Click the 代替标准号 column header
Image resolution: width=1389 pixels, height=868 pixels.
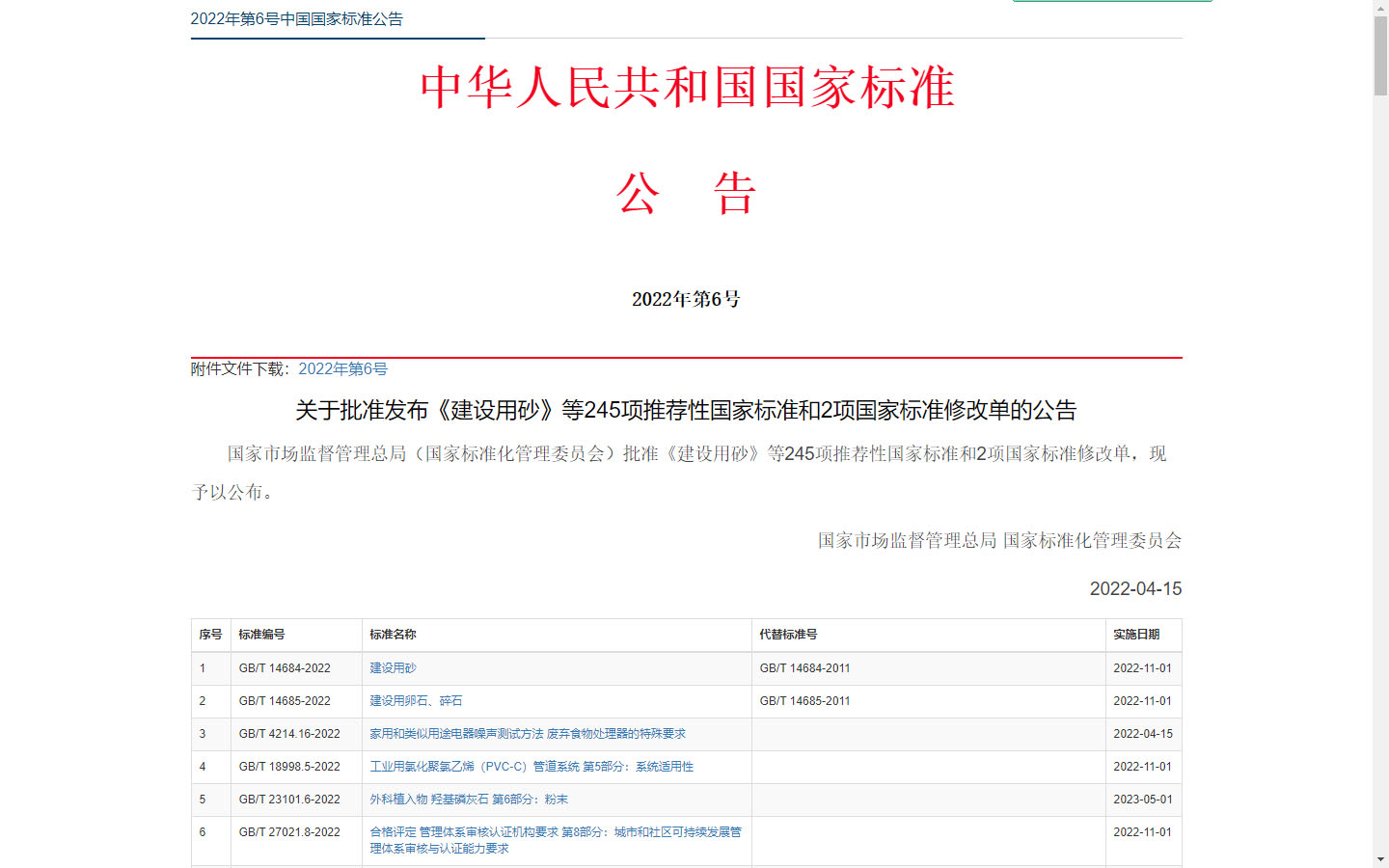(788, 635)
